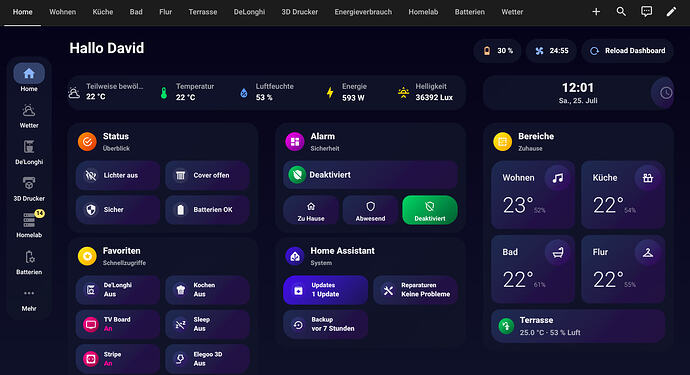This screenshot has height=375, width=690.
Task: Click the 30 % battery chip
Action: pyautogui.click(x=498, y=51)
